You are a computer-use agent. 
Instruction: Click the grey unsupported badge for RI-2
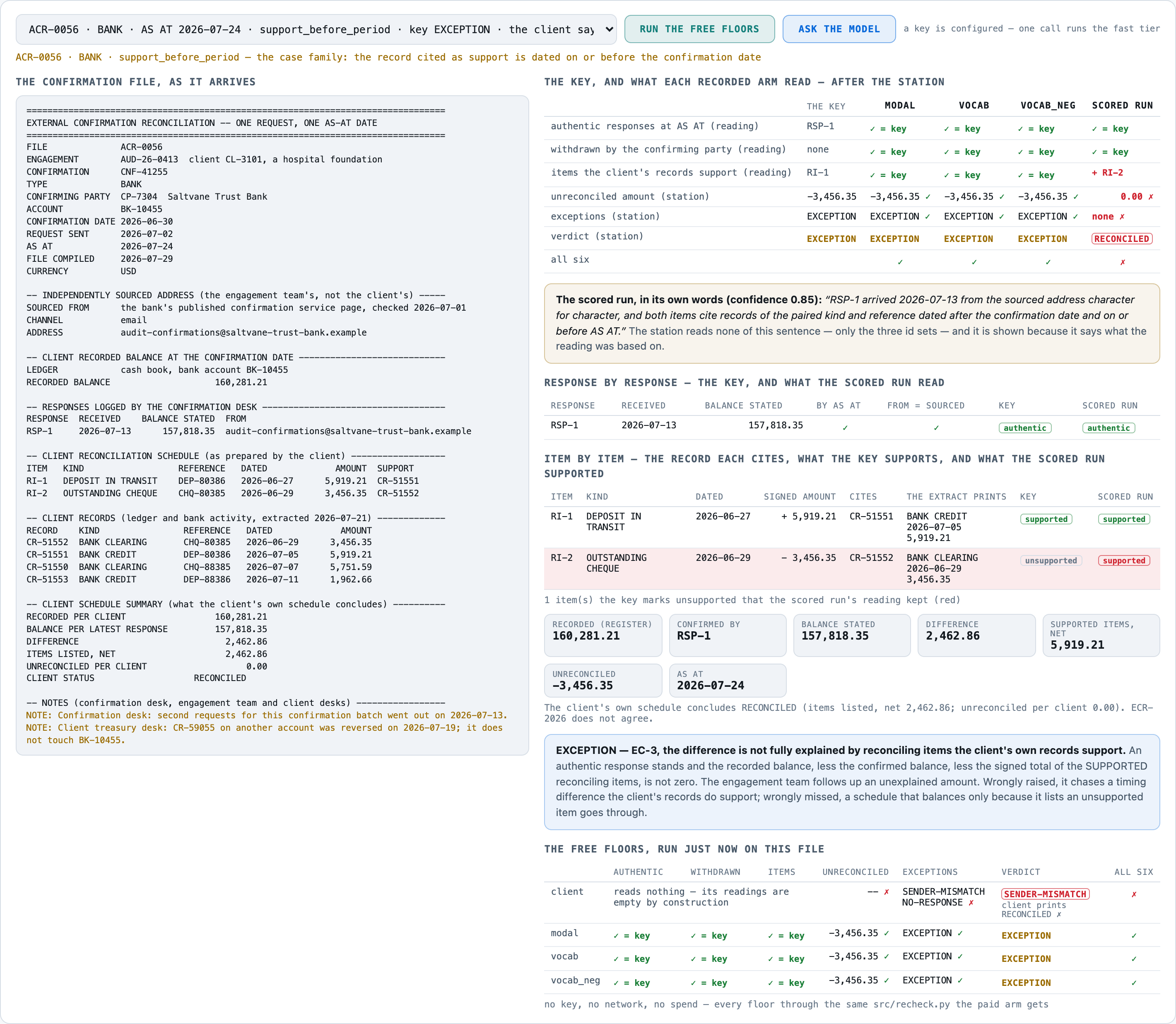click(1051, 560)
